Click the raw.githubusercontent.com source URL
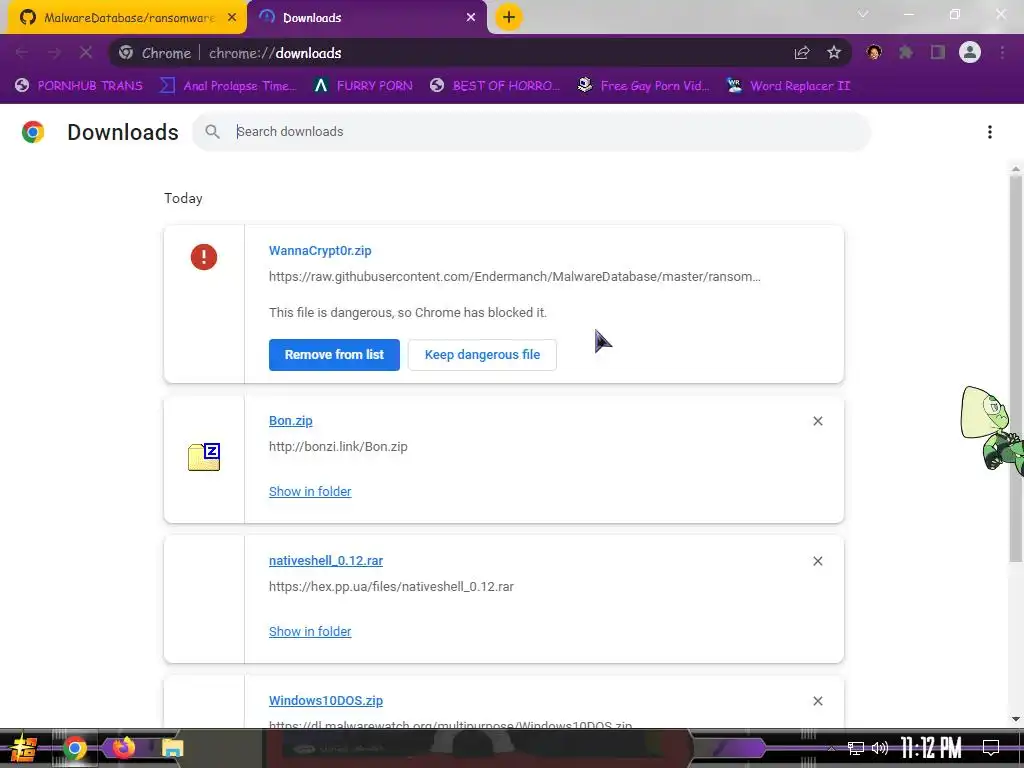Viewport: 1024px width, 768px height. pyautogui.click(x=515, y=277)
